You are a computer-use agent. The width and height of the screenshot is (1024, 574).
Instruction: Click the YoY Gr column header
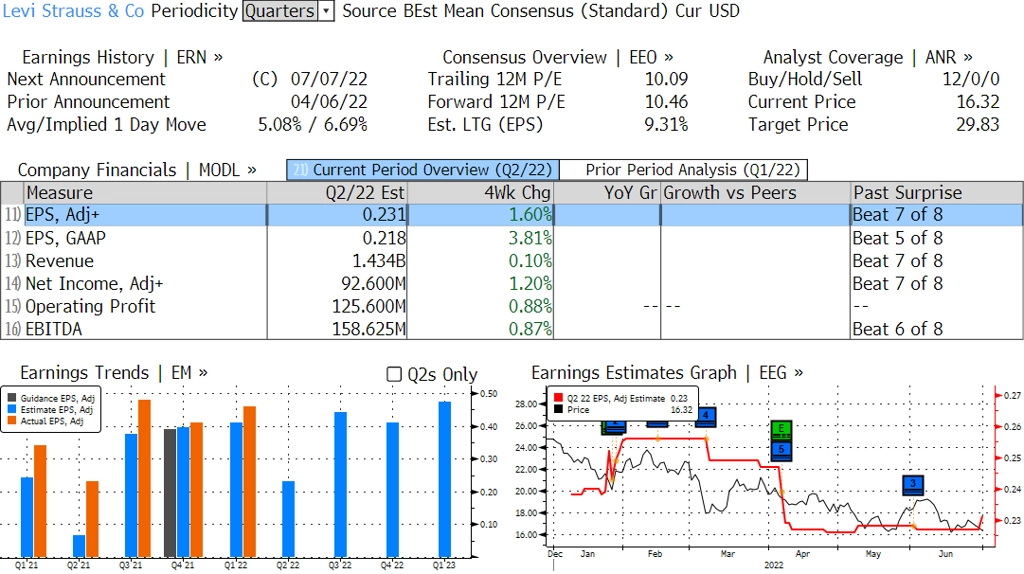coord(607,193)
